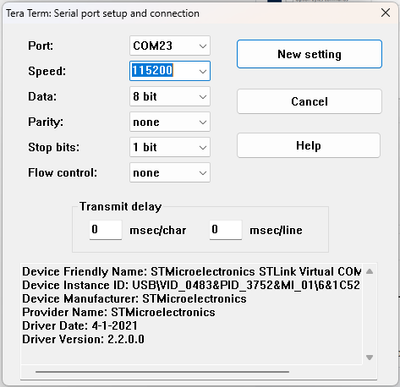400x387 pixels.
Task: Open the Parity dropdown
Action: tap(170, 122)
